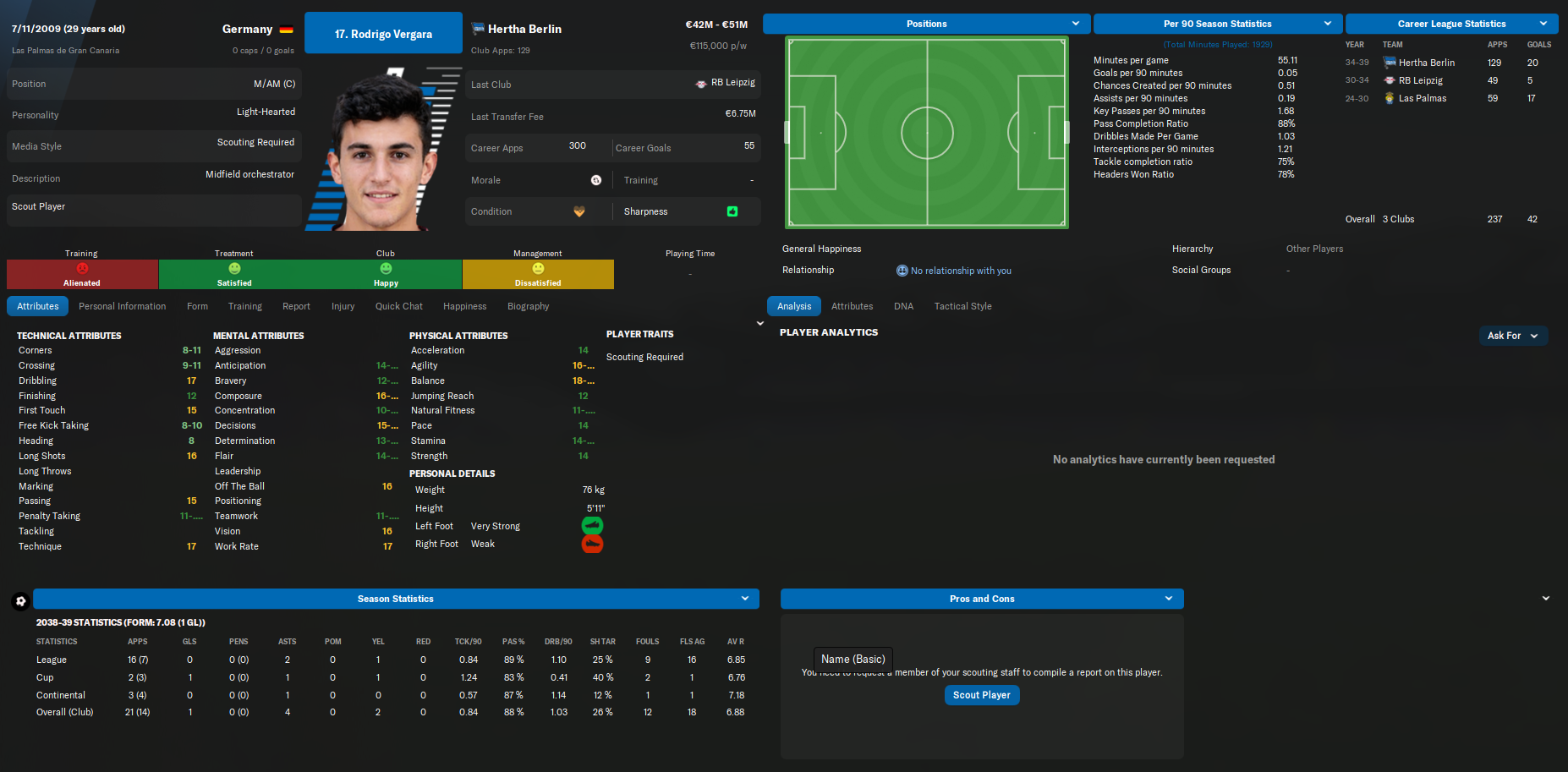Image resolution: width=1568 pixels, height=772 pixels.
Task: Click the Condition heart icon
Action: click(x=579, y=211)
